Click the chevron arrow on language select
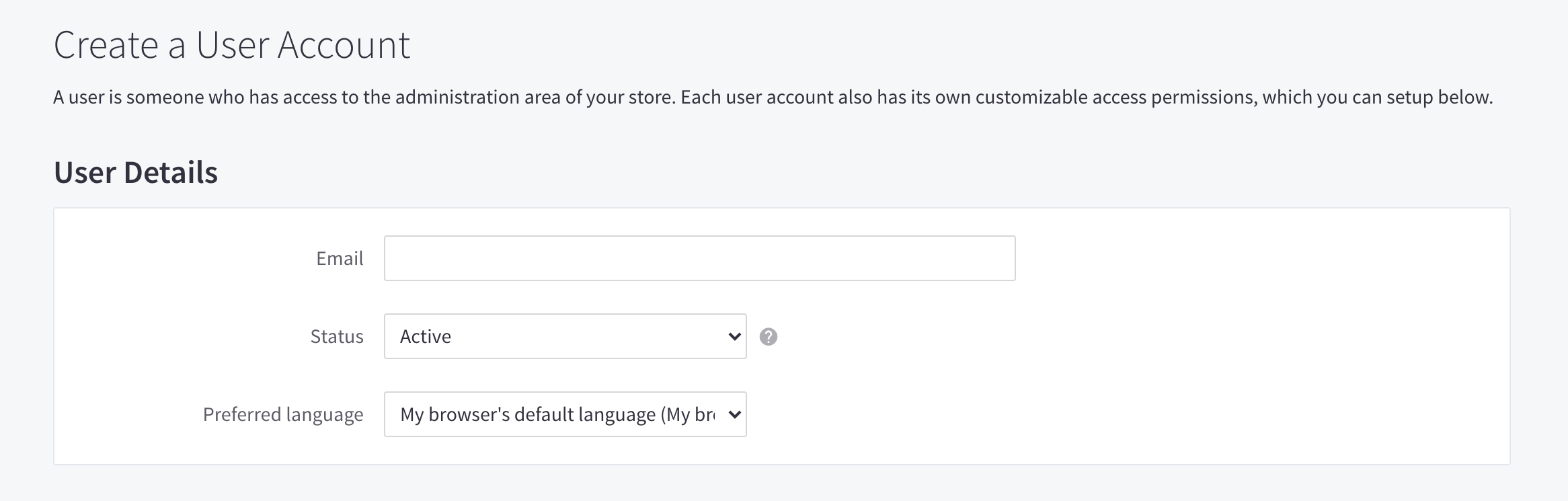Viewport: 1568px width, 501px height. click(x=734, y=414)
